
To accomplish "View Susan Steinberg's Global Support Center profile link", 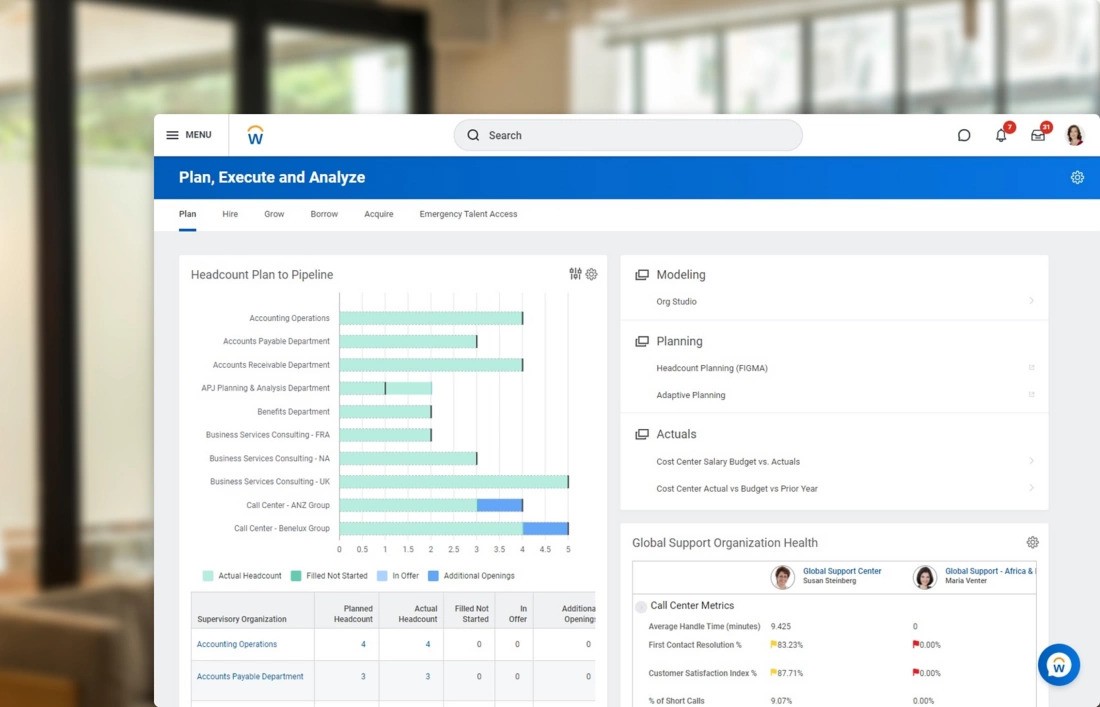I will [x=841, y=570].
